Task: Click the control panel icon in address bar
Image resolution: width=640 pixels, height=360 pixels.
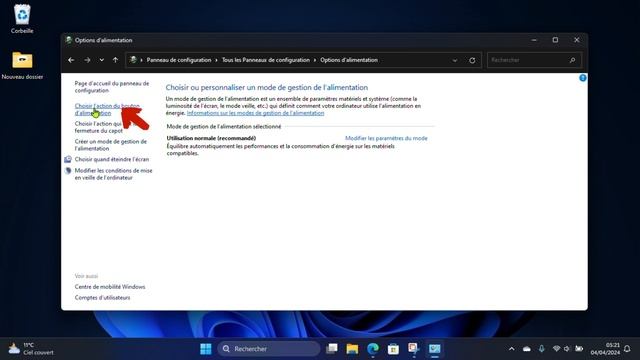Action: [133, 60]
